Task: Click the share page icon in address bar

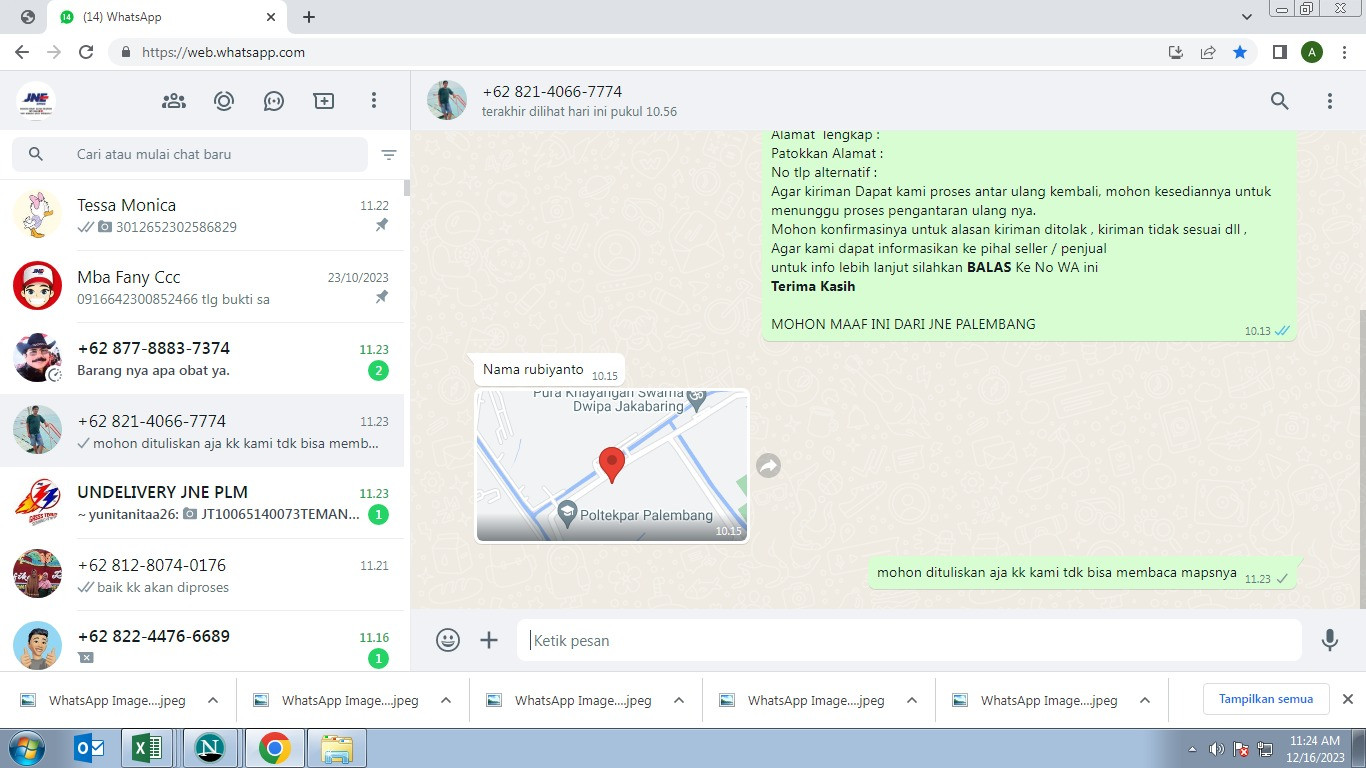Action: tap(1208, 52)
